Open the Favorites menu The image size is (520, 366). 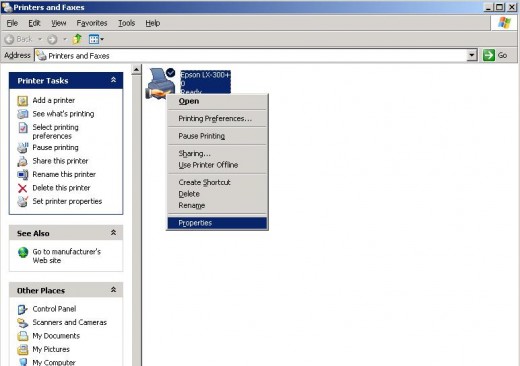[x=92, y=23]
